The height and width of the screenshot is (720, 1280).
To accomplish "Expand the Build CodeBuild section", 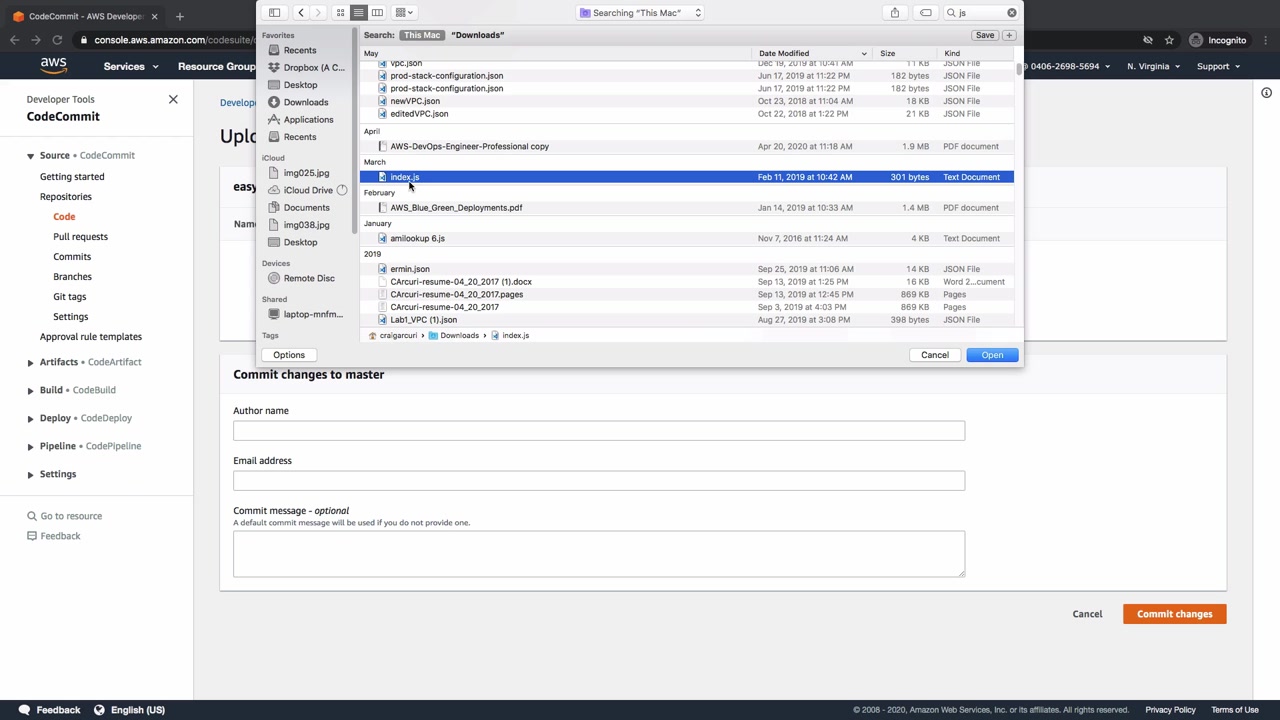I will pyautogui.click(x=30, y=390).
